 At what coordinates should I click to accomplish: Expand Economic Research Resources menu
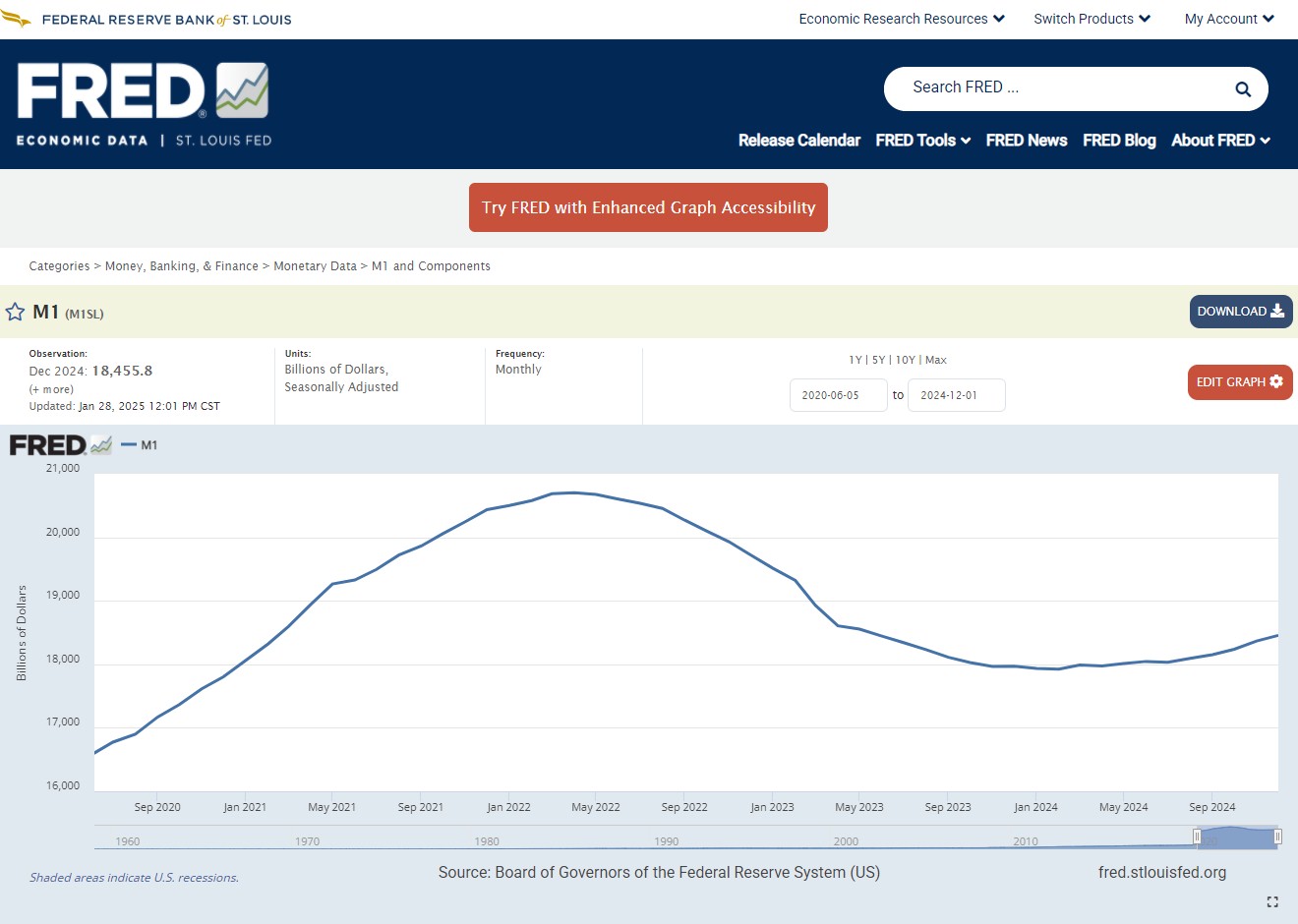pos(902,19)
